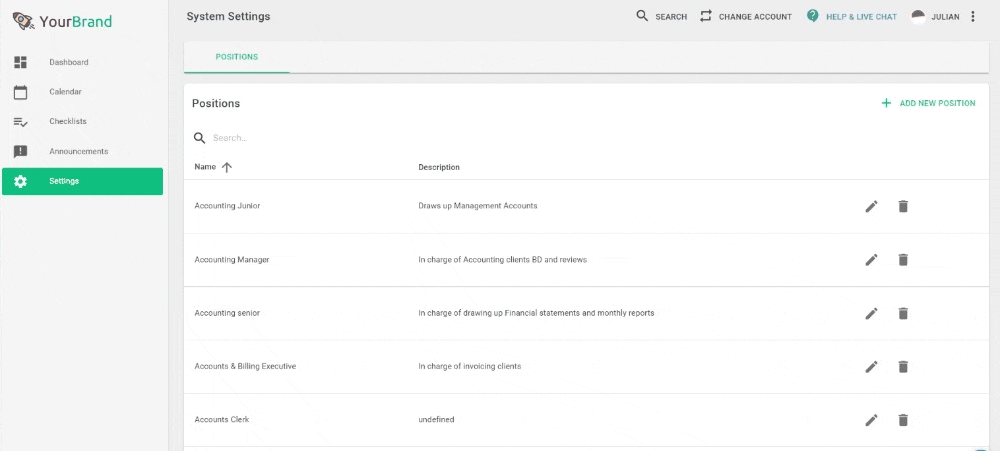Edit the Accounting senior position
Image resolution: width=1000 pixels, height=451 pixels.
tap(871, 313)
